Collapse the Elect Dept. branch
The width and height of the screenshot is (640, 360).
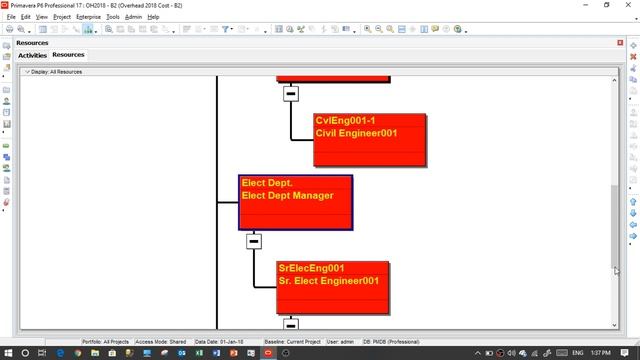tap(254, 241)
